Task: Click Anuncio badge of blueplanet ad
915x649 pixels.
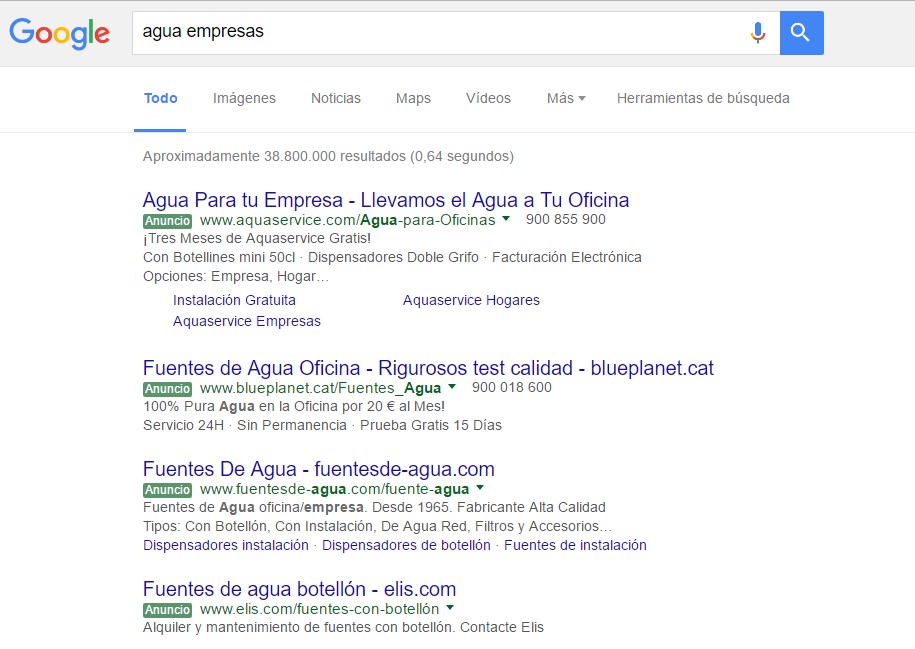Action: 167,389
